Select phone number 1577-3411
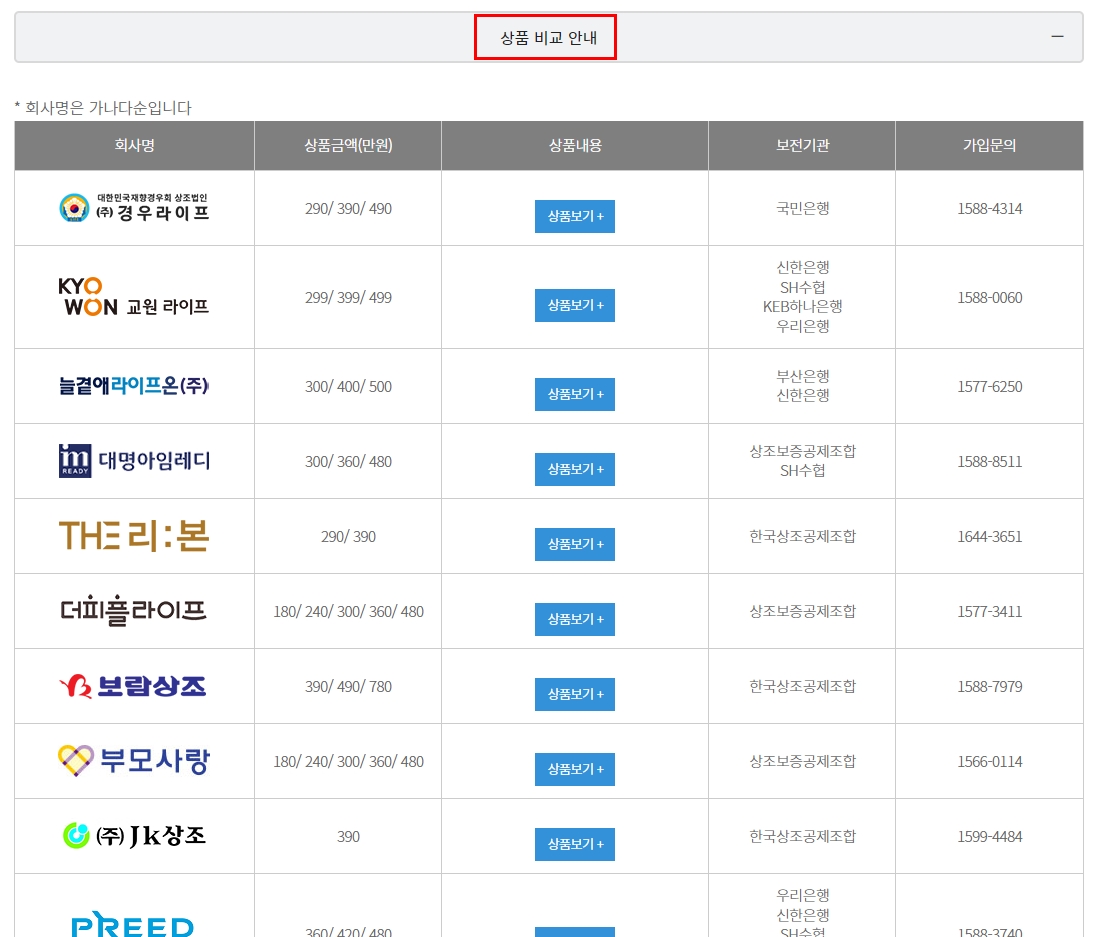Screen dimensions: 1100x937 coord(989,612)
